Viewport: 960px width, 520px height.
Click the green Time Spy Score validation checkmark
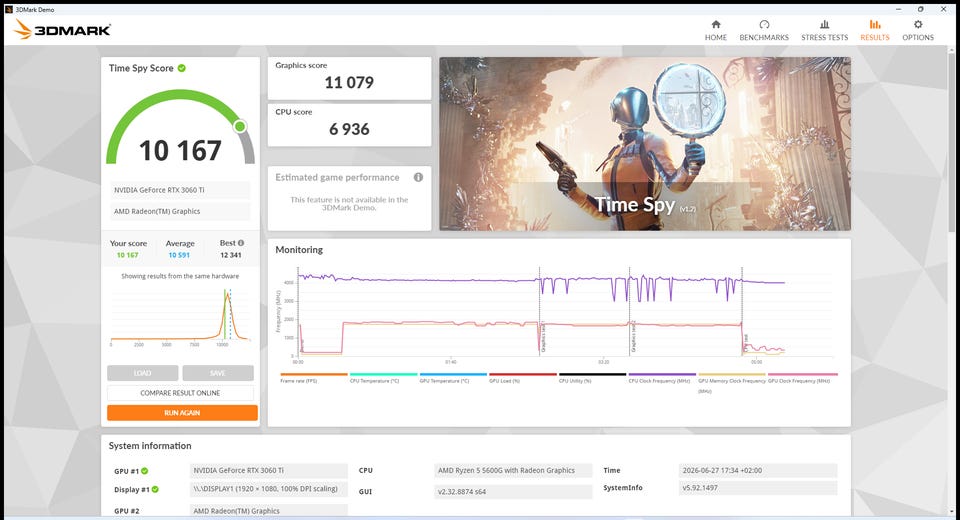(182, 68)
